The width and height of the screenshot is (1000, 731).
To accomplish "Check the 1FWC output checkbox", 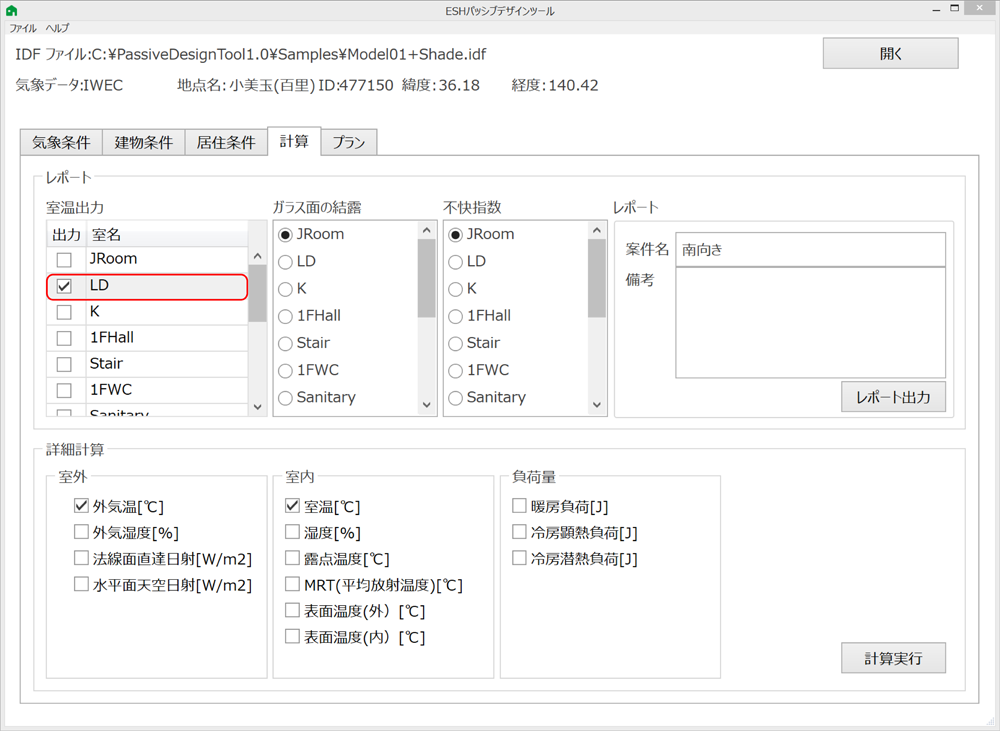I will pos(64,390).
